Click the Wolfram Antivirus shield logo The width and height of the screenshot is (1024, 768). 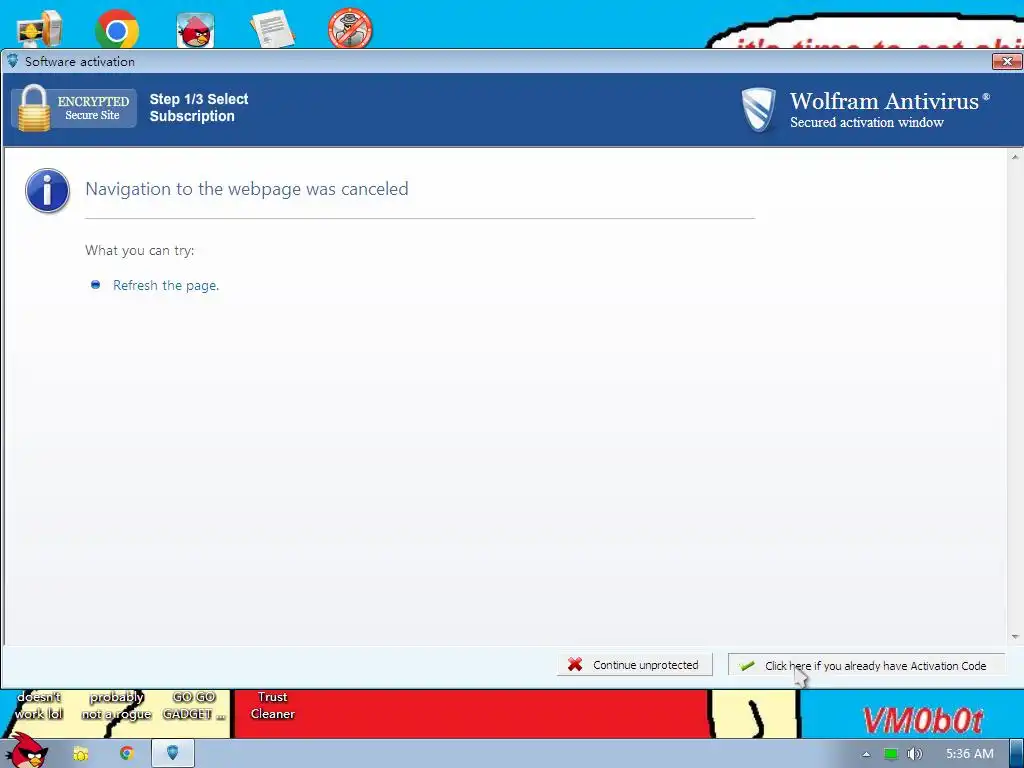758,110
